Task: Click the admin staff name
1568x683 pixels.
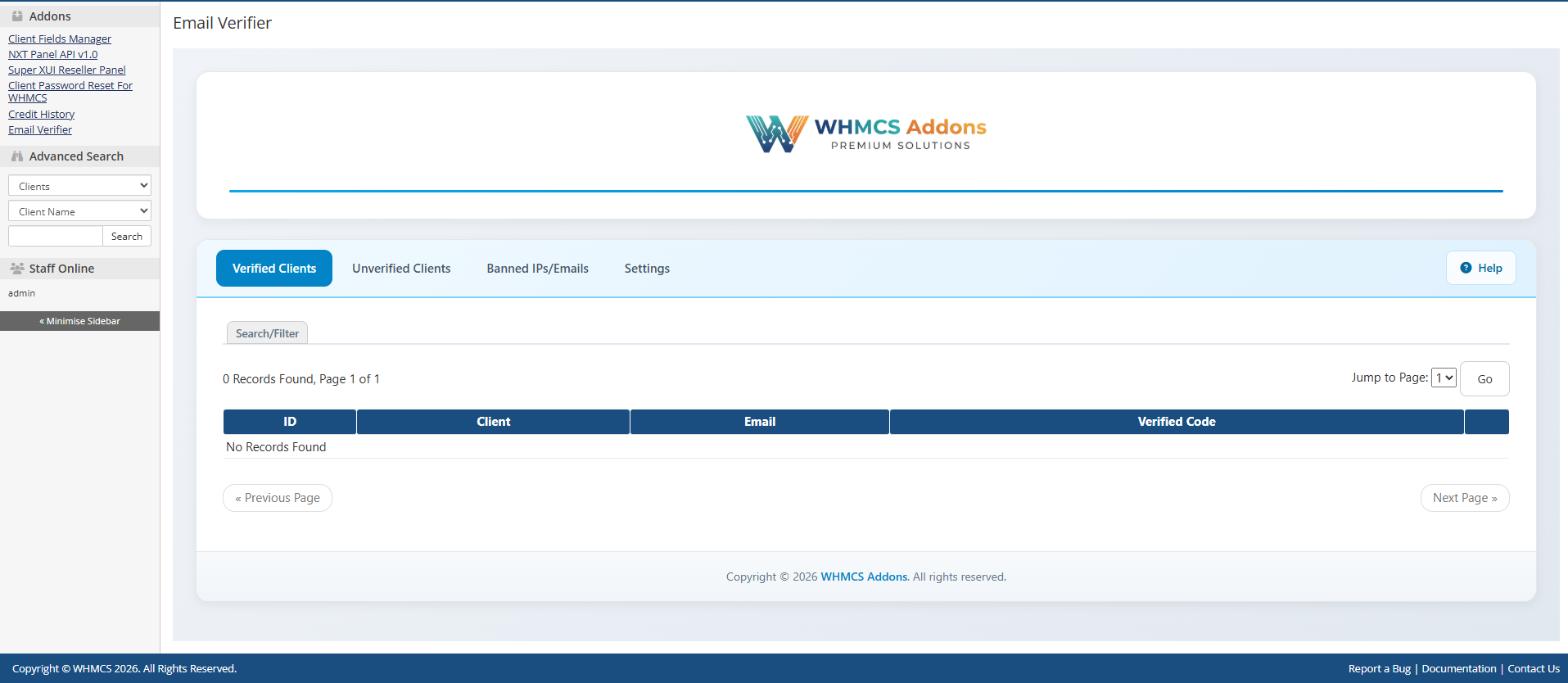Action: pyautogui.click(x=21, y=293)
